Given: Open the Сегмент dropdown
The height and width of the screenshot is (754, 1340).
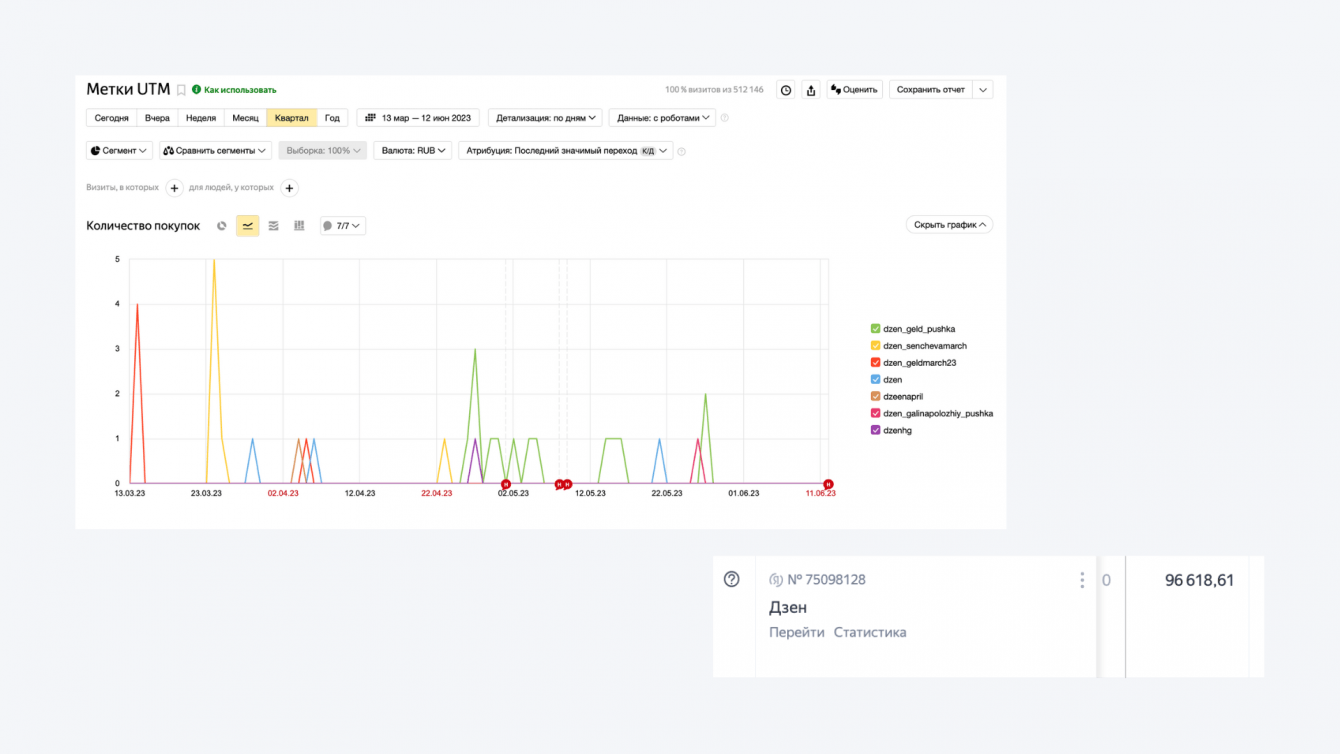Looking at the screenshot, I should coord(119,151).
